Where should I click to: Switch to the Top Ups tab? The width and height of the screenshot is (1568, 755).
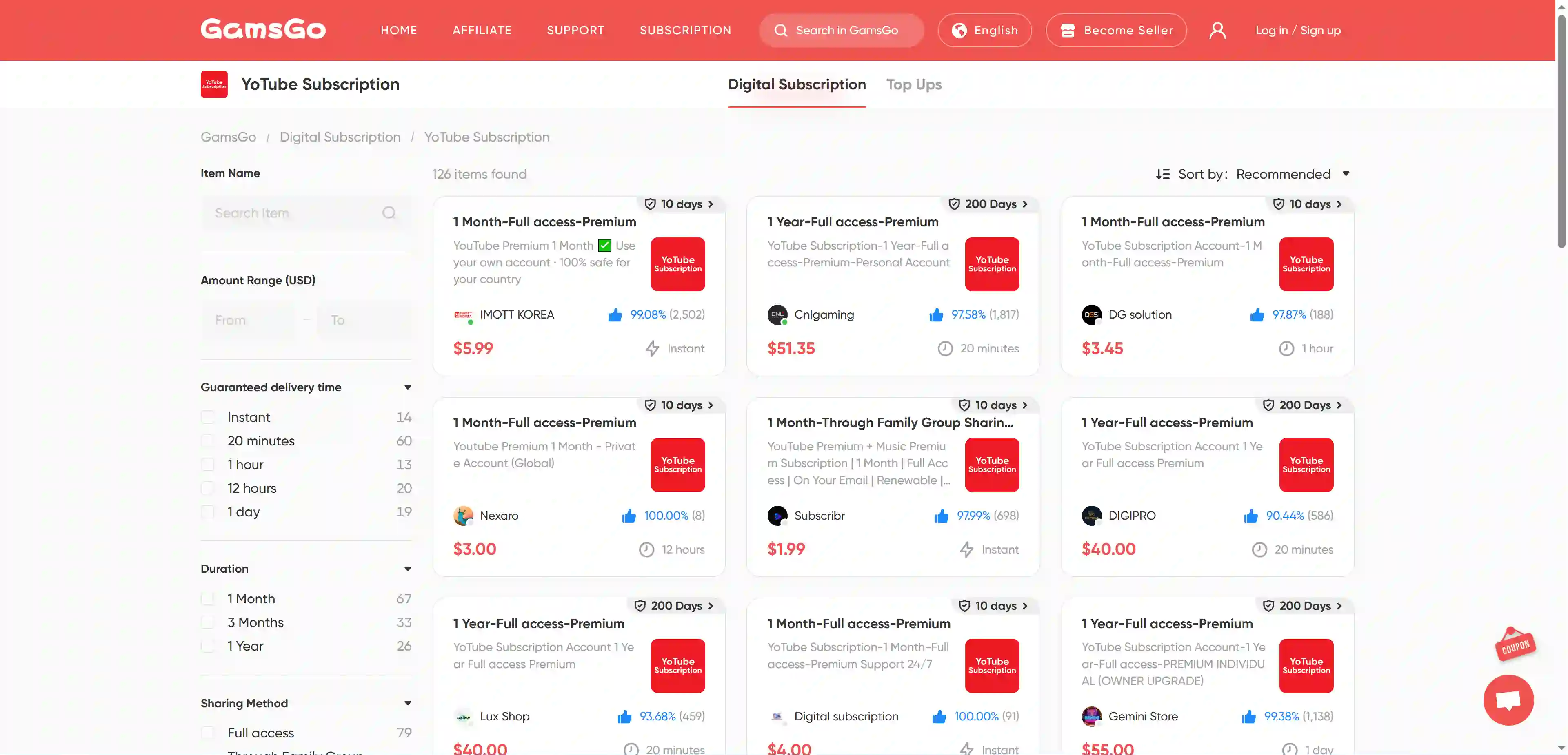pos(914,84)
